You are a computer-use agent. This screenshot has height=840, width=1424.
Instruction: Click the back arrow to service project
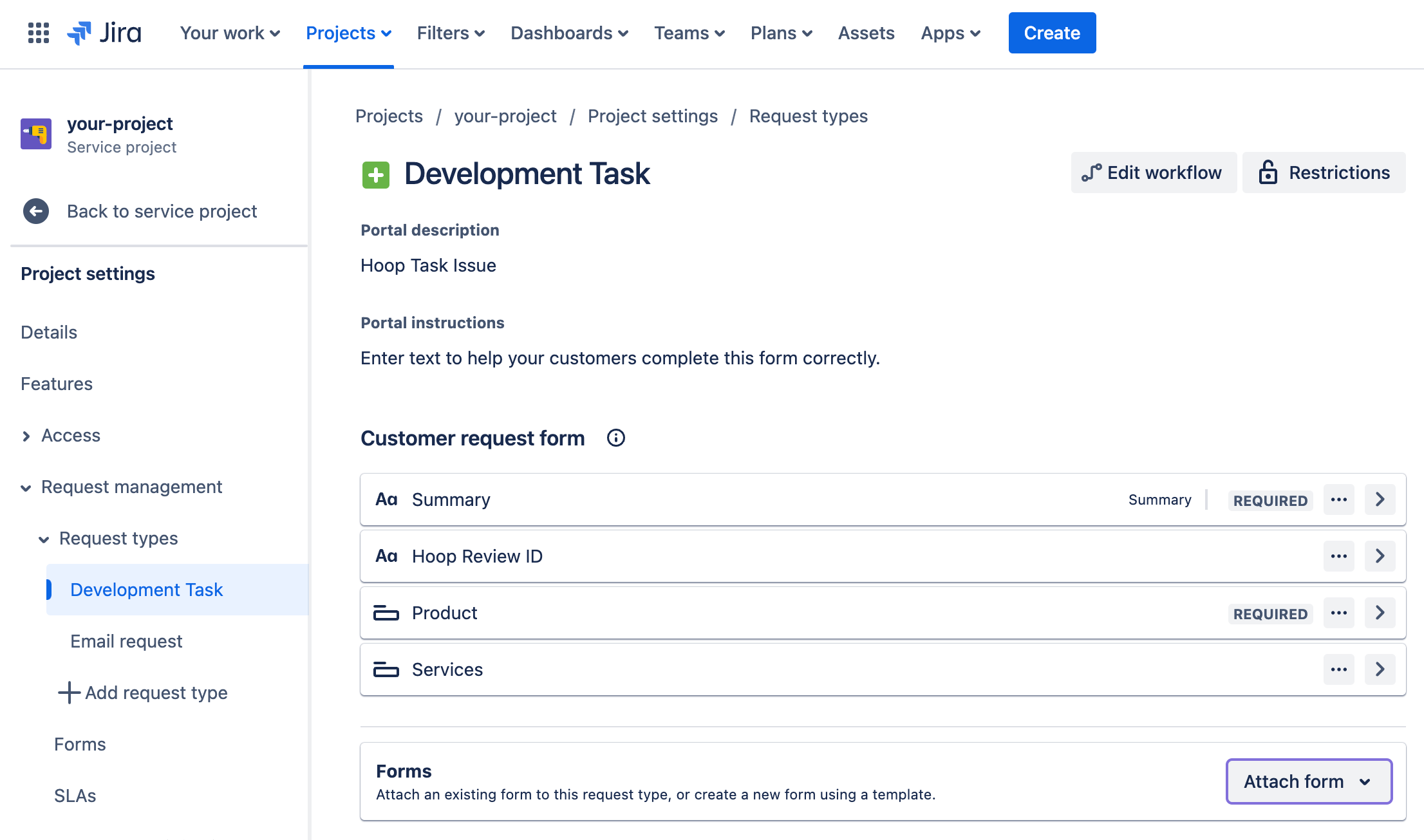click(x=36, y=211)
